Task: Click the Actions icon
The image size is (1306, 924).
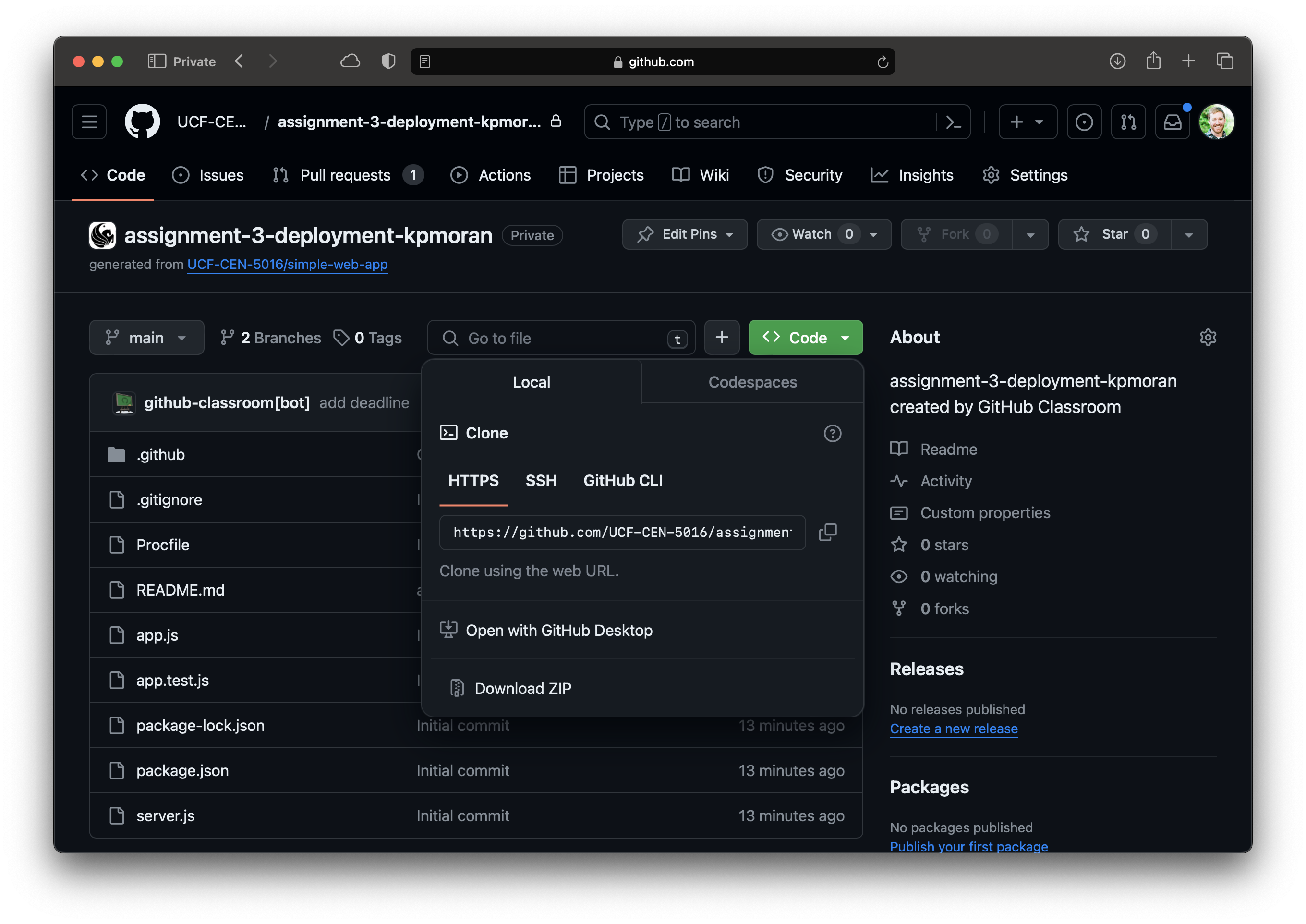Action: [x=457, y=175]
